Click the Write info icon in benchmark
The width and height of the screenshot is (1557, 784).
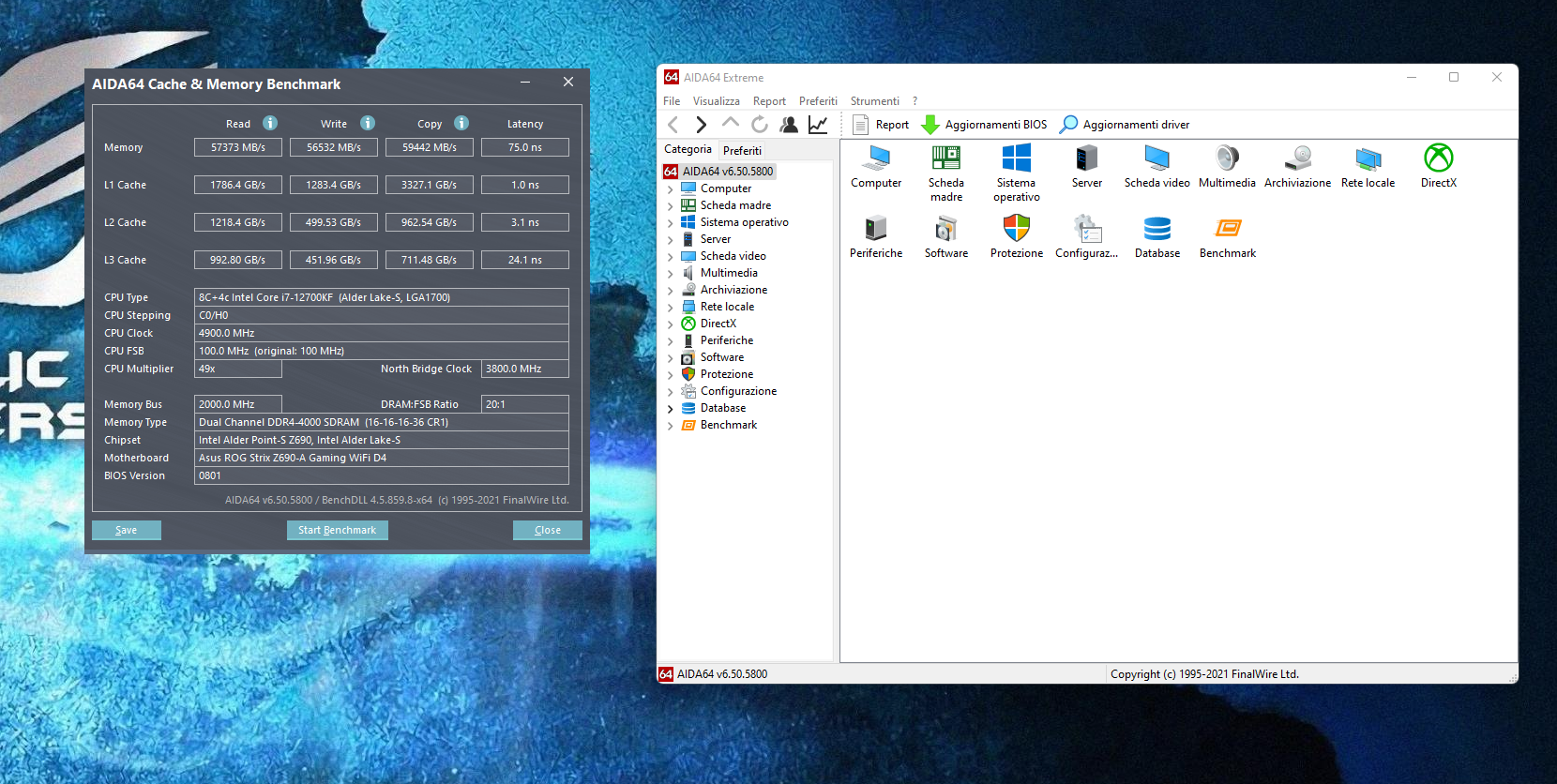[368, 123]
